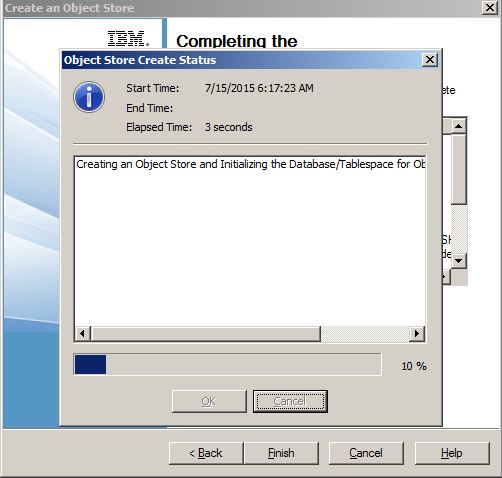Close the Object Store Create Status dialog
502x478 pixels.
[x=430, y=60]
